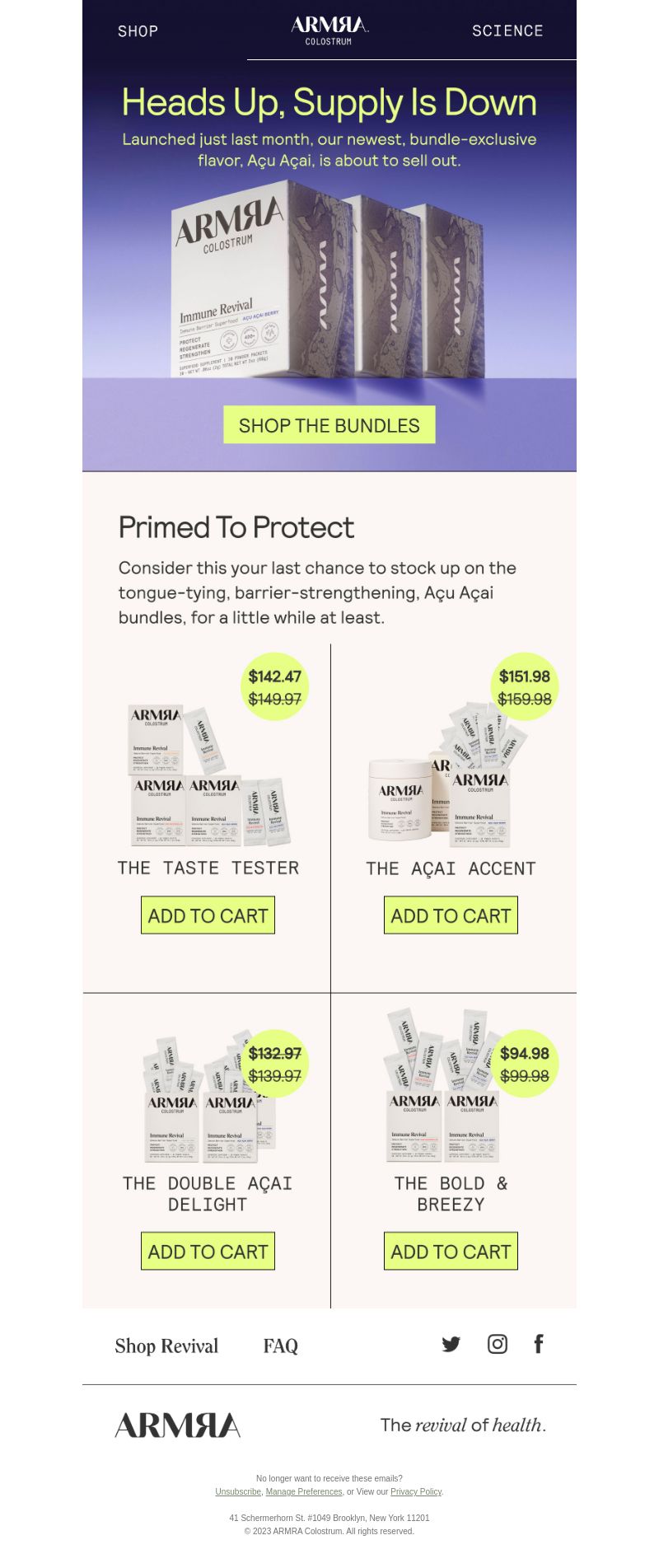This screenshot has width=659, height=1568.
Task: Click the Manage Preferences link
Action: coord(304,1491)
